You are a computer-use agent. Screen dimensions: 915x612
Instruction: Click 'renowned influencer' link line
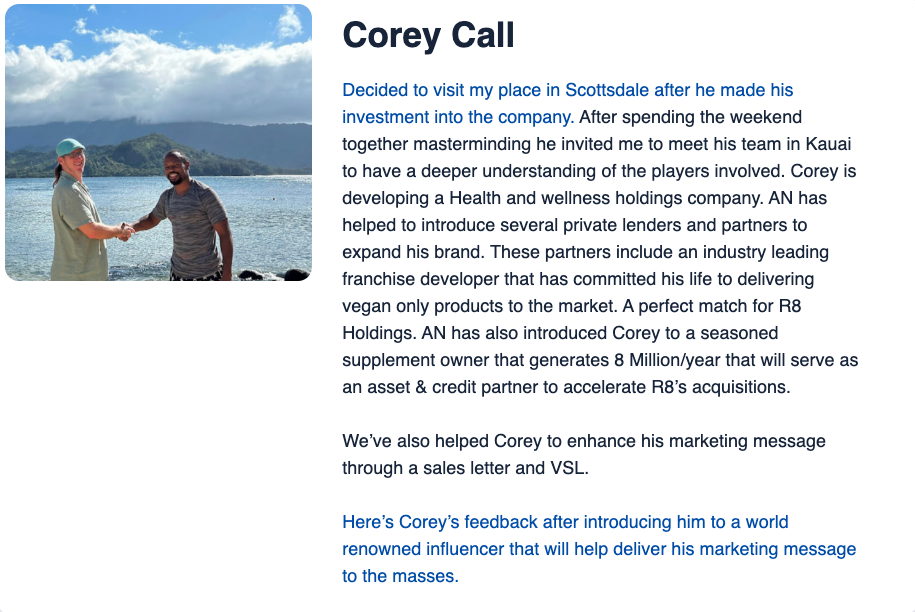click(599, 549)
